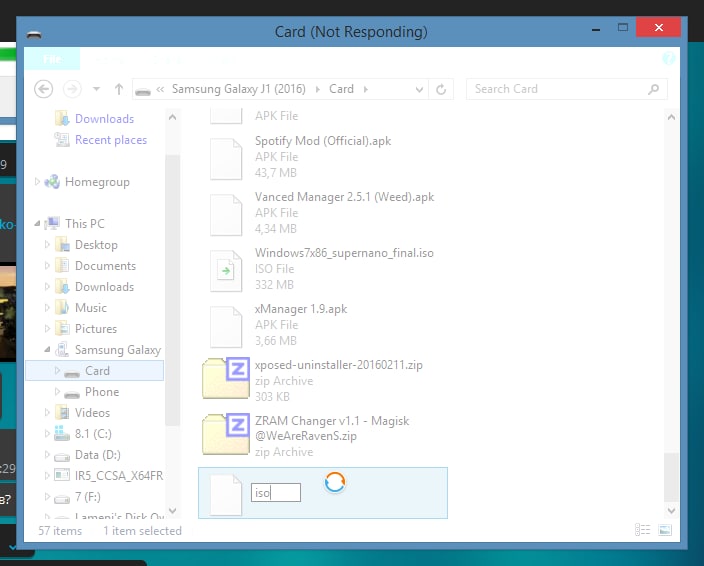
Task: Select ZRAM Changer v1.1 Magisk zip name
Action: pos(332,428)
